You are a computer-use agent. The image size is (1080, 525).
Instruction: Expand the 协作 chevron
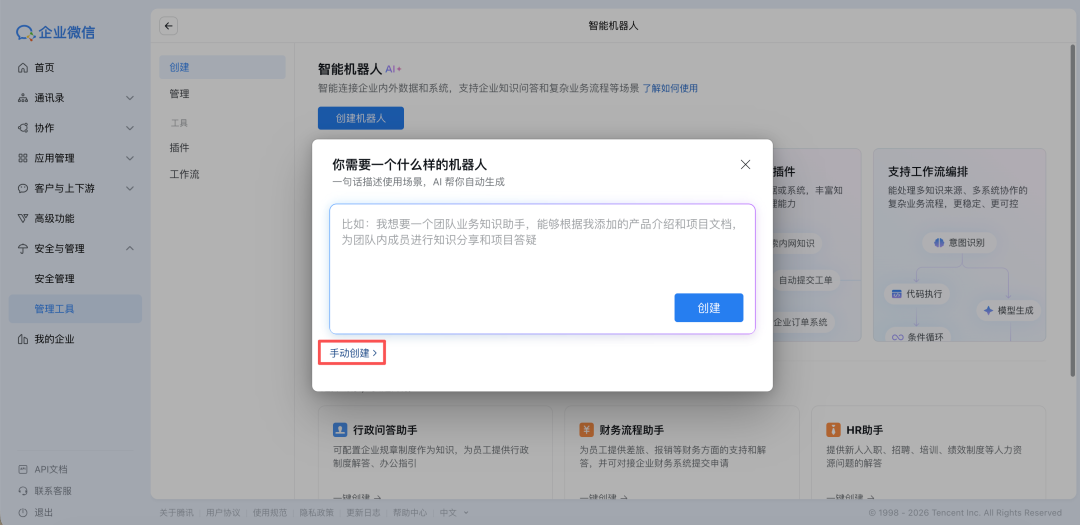coord(129,128)
